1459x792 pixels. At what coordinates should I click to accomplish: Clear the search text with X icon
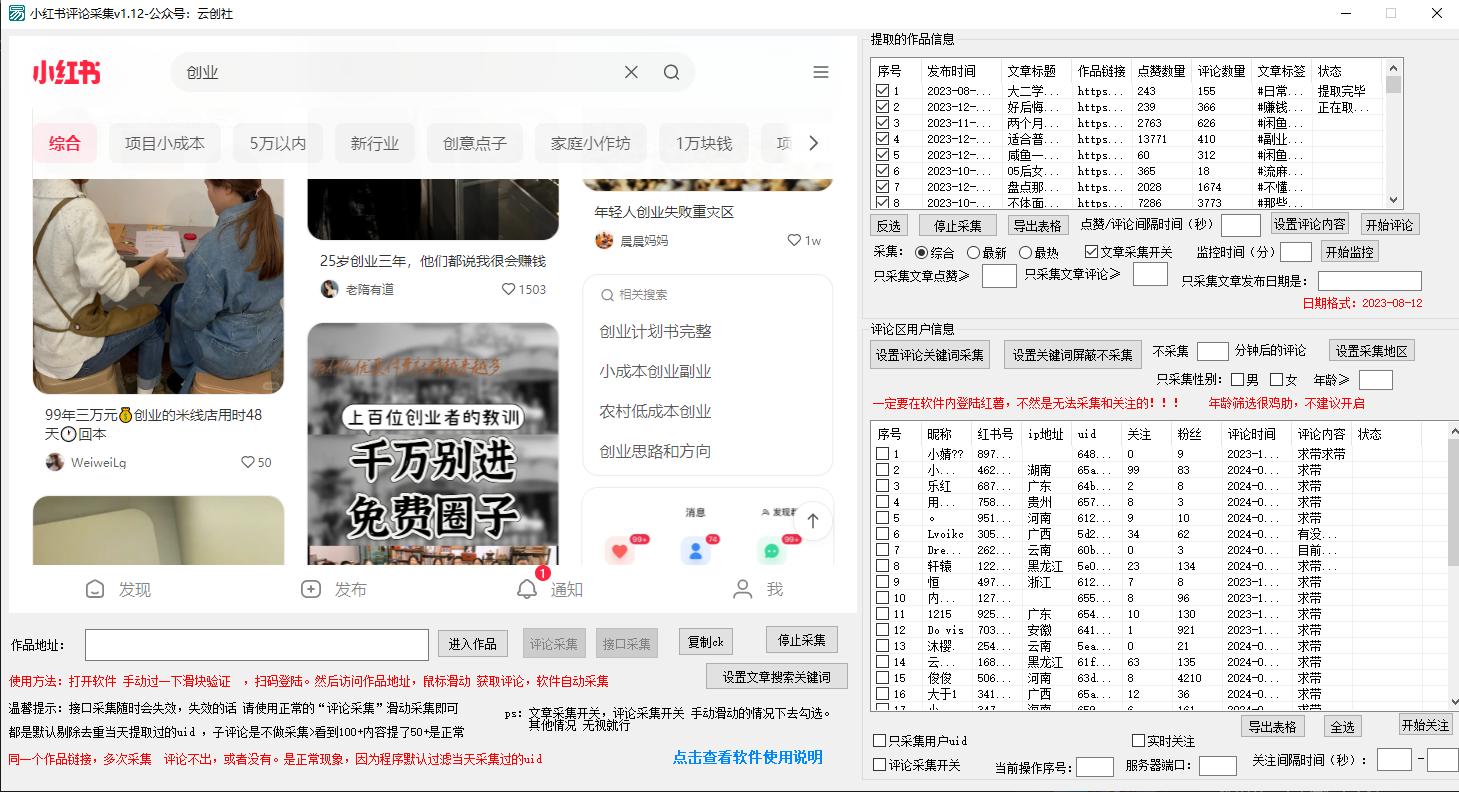tap(631, 72)
